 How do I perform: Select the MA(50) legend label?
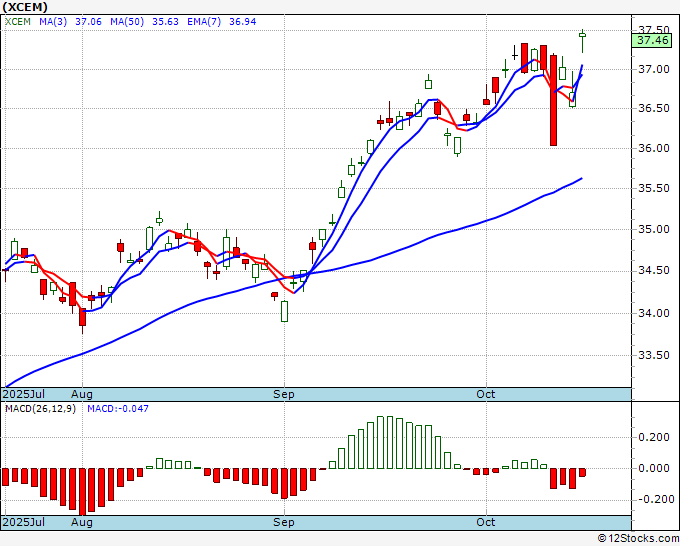[127, 22]
